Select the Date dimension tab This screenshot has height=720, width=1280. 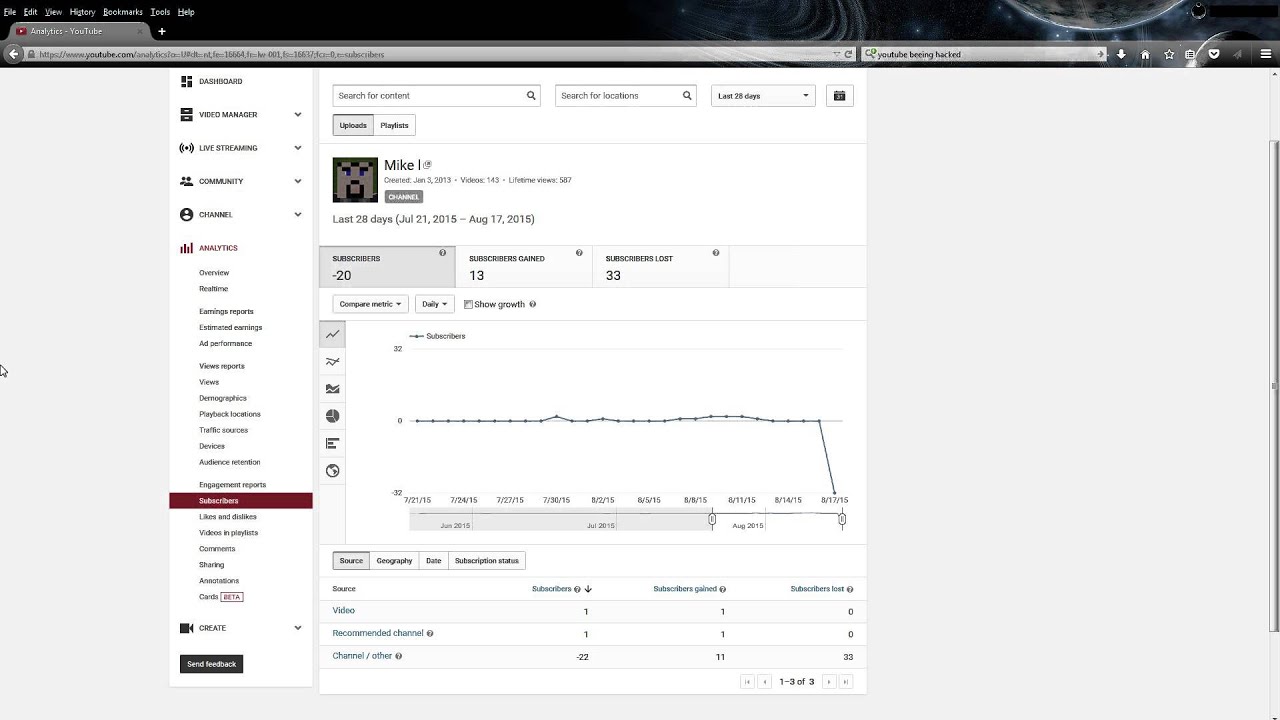tap(433, 561)
